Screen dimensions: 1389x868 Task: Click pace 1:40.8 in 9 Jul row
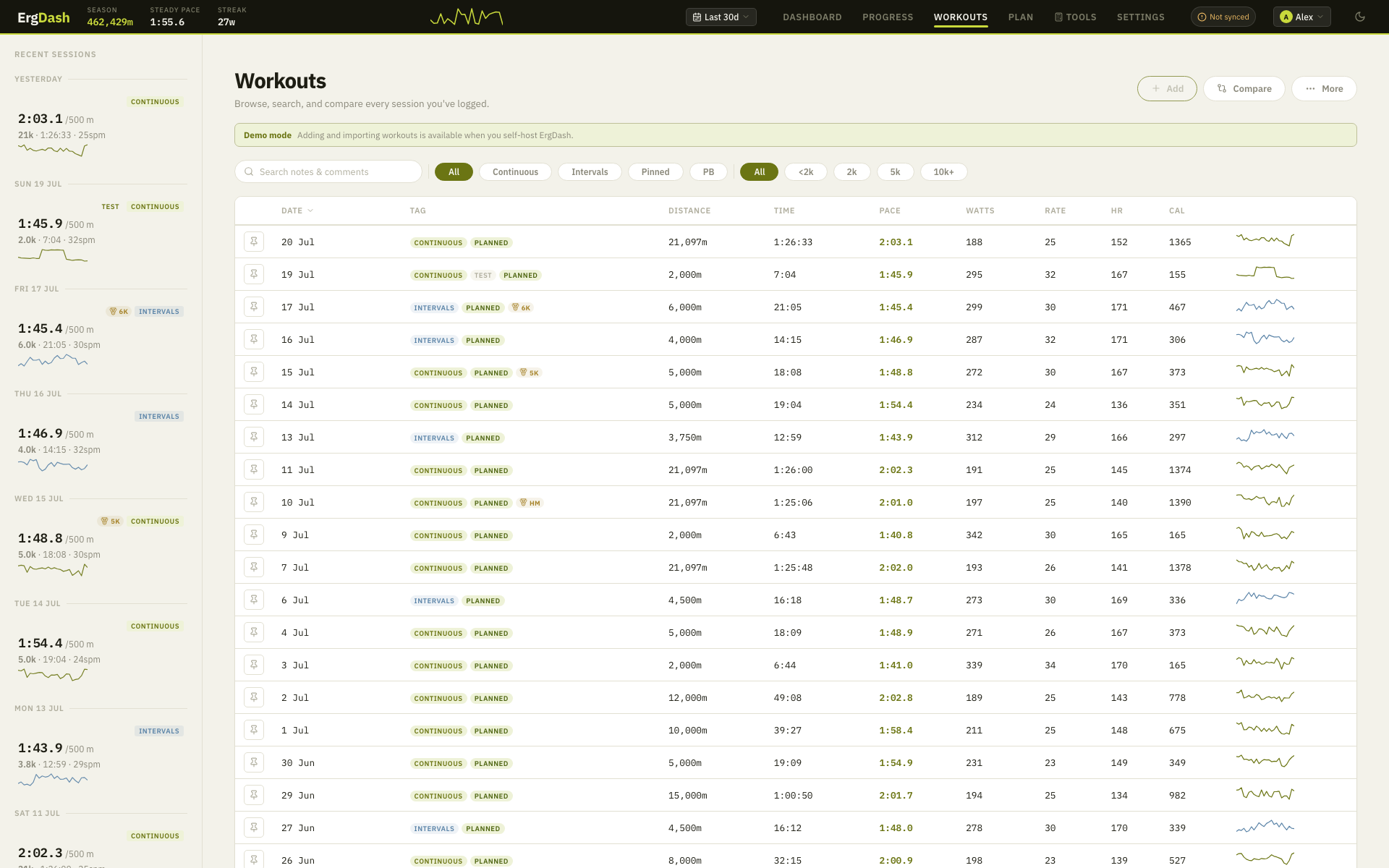coord(896,535)
